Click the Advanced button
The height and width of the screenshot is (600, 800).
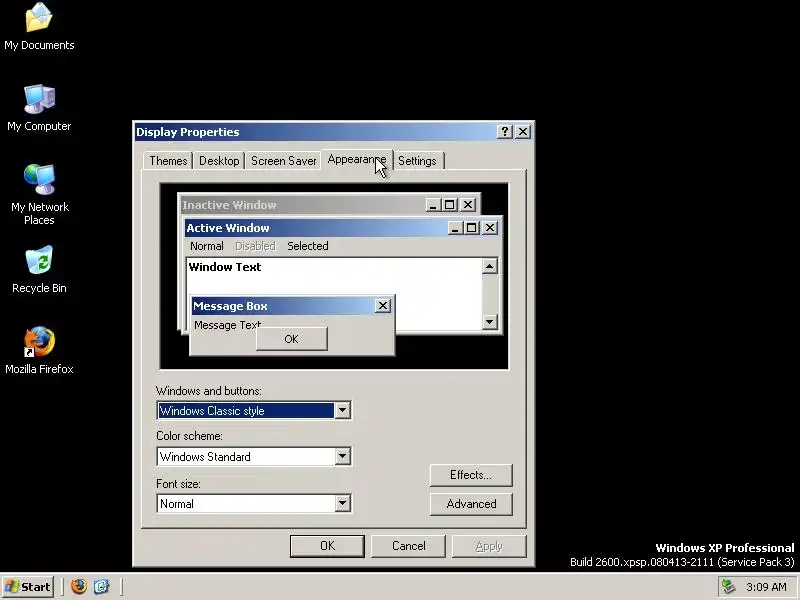point(471,504)
